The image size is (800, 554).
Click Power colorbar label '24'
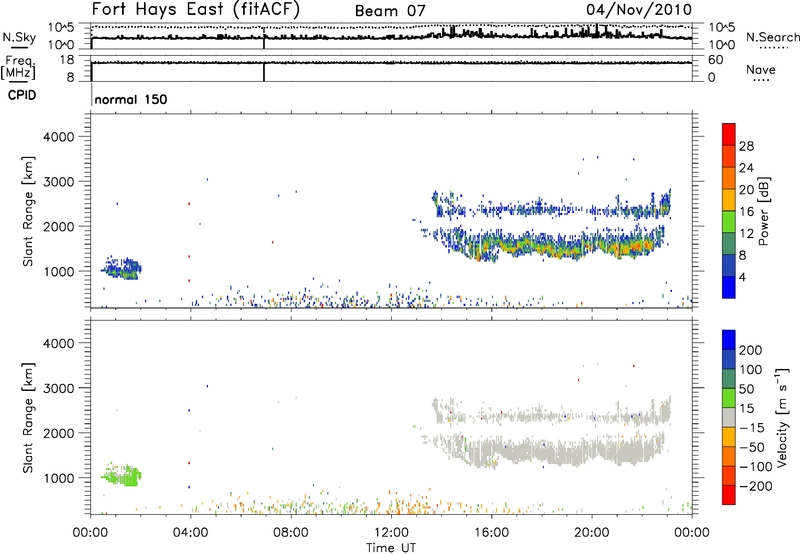(746, 168)
